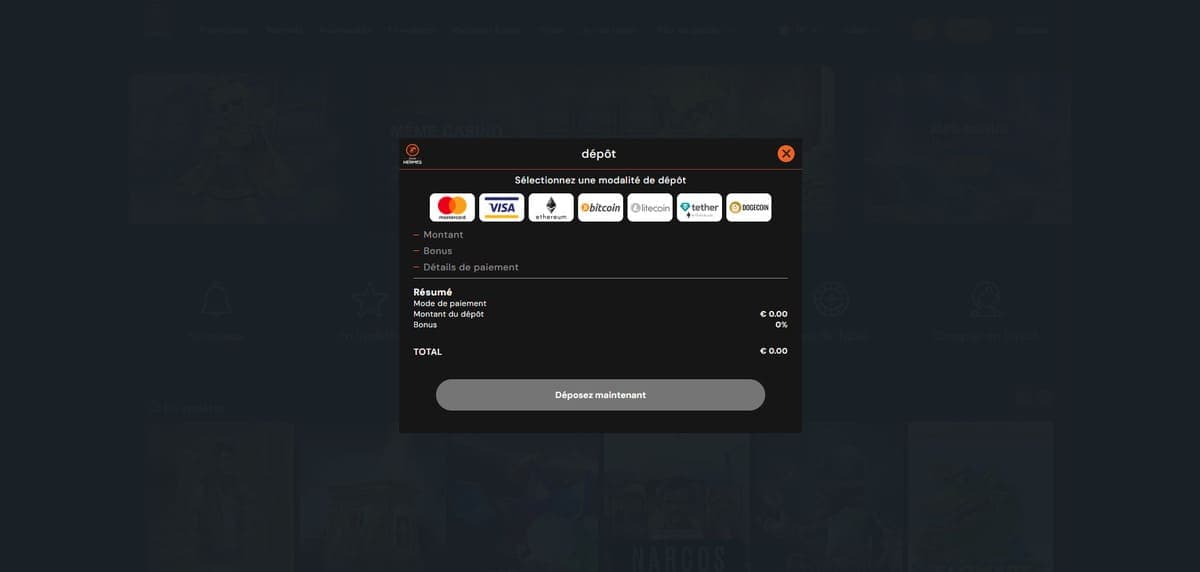Click the dimmed orange button in top navigation

tap(968, 30)
